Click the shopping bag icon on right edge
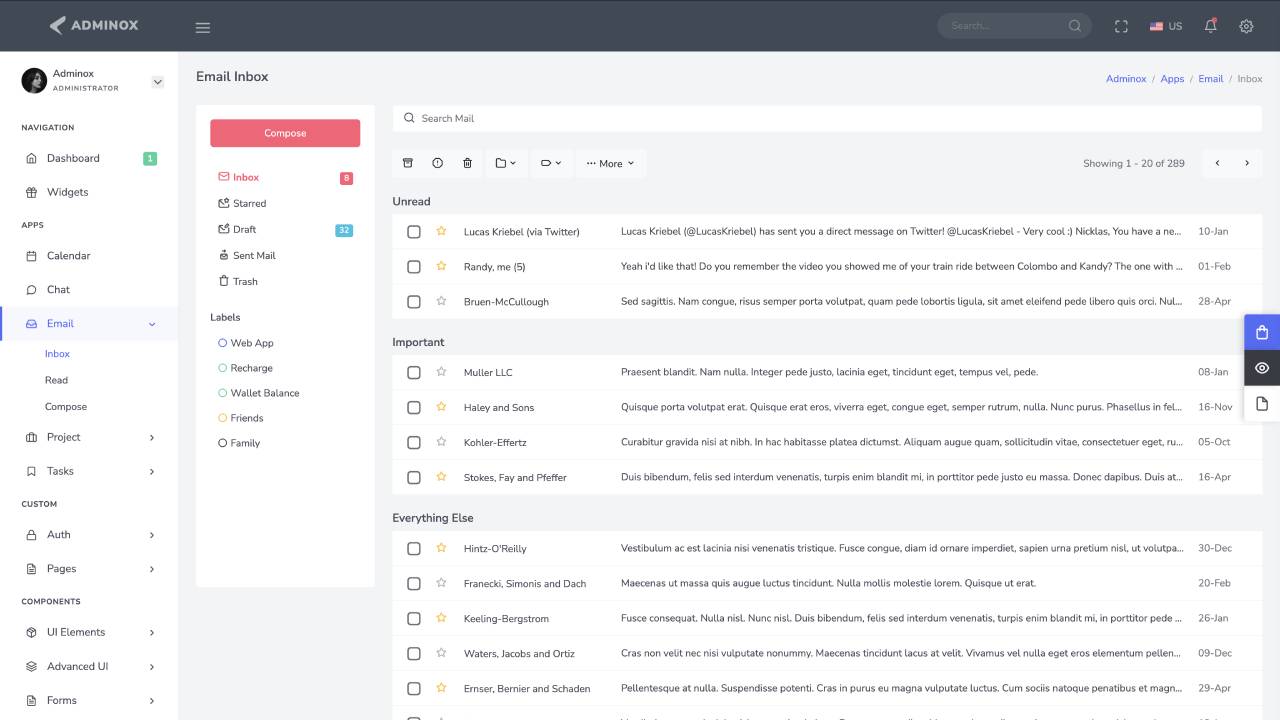 pyautogui.click(x=1262, y=333)
